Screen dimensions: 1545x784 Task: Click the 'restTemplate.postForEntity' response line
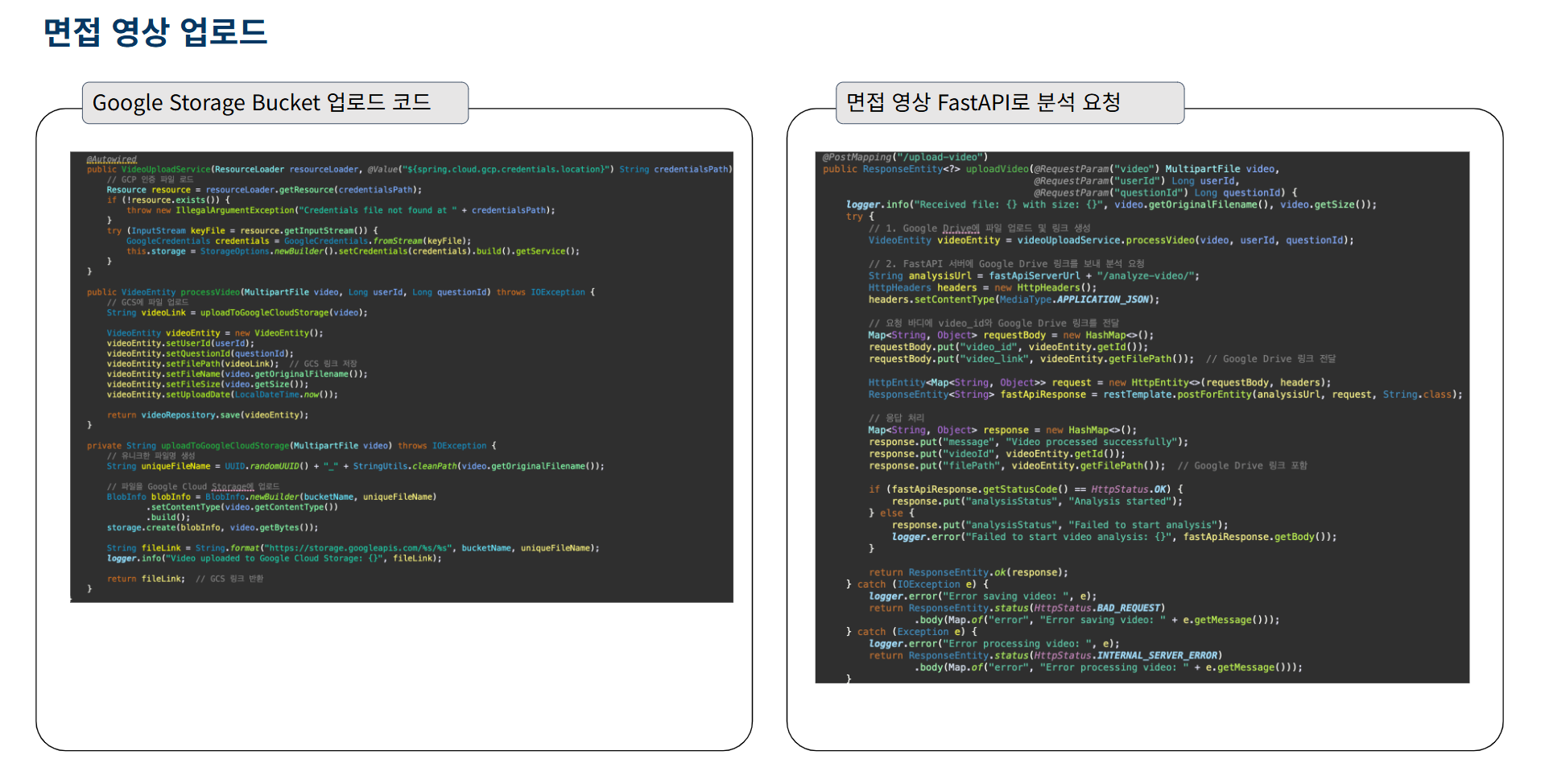[1164, 394]
